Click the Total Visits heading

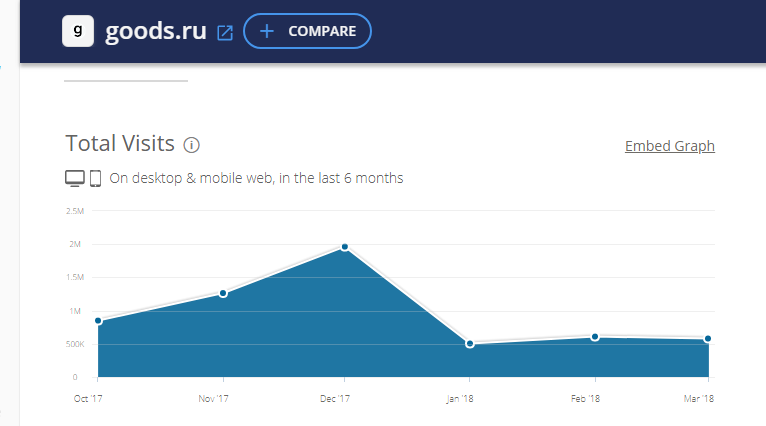click(x=120, y=144)
